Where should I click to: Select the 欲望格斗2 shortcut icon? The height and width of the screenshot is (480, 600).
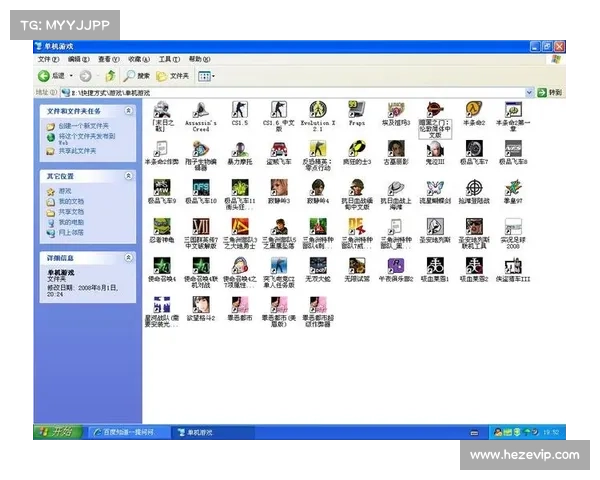click(201, 305)
